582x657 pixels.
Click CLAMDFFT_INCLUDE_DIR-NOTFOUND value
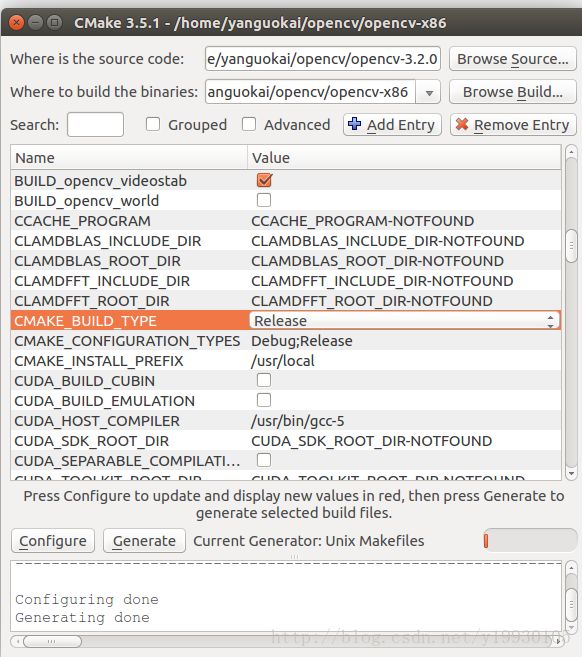coord(382,281)
